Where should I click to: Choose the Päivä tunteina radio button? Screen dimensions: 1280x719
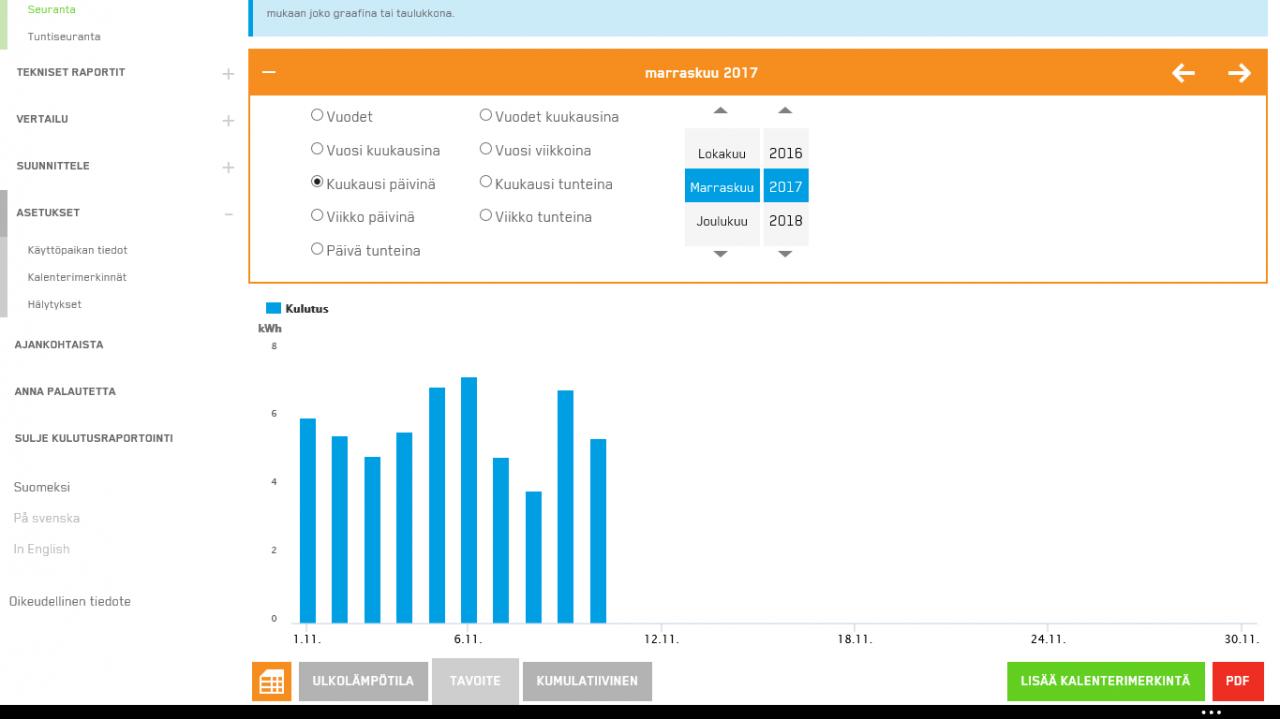(x=317, y=249)
